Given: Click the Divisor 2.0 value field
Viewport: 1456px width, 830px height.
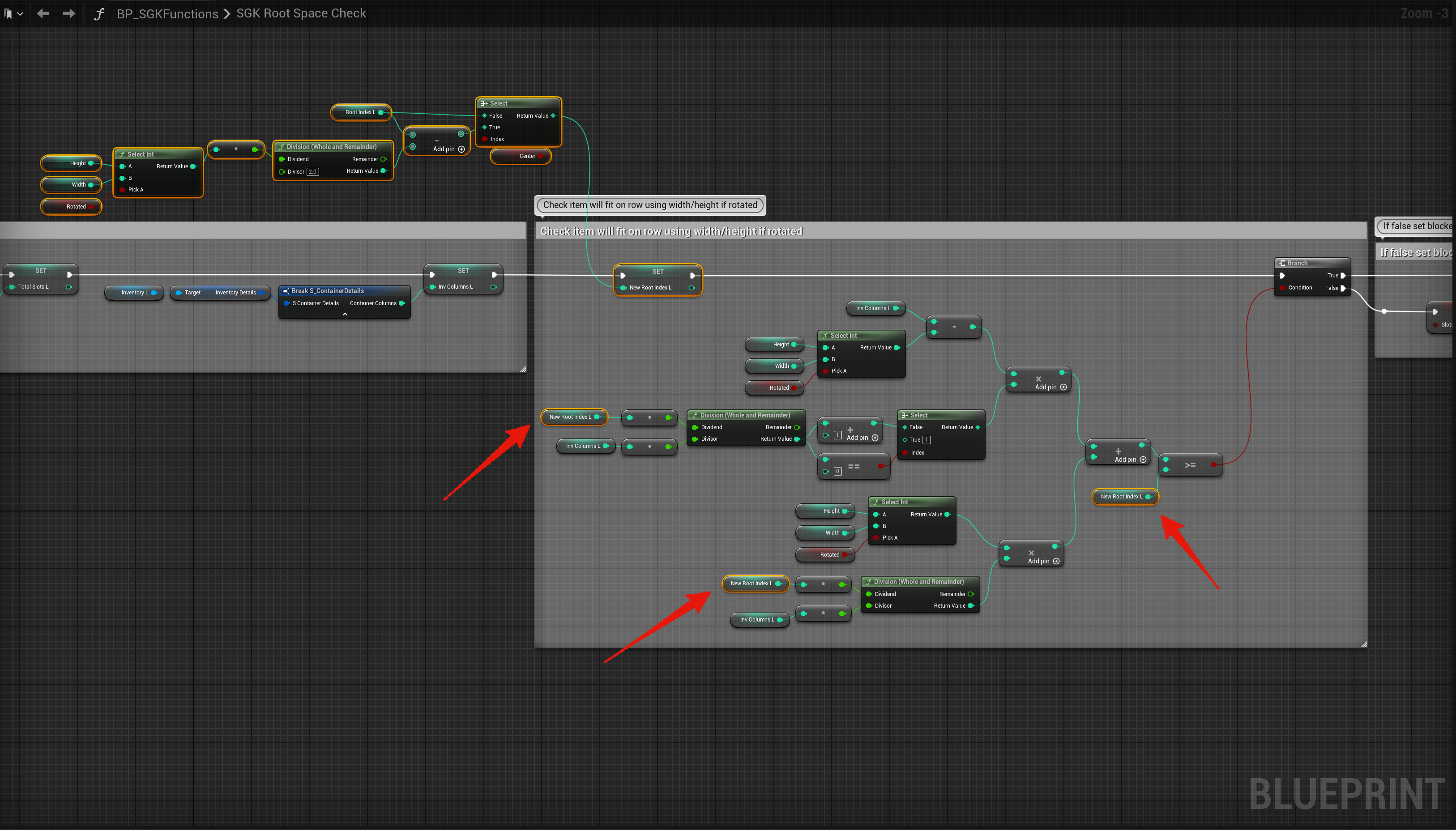Looking at the screenshot, I should 312,171.
